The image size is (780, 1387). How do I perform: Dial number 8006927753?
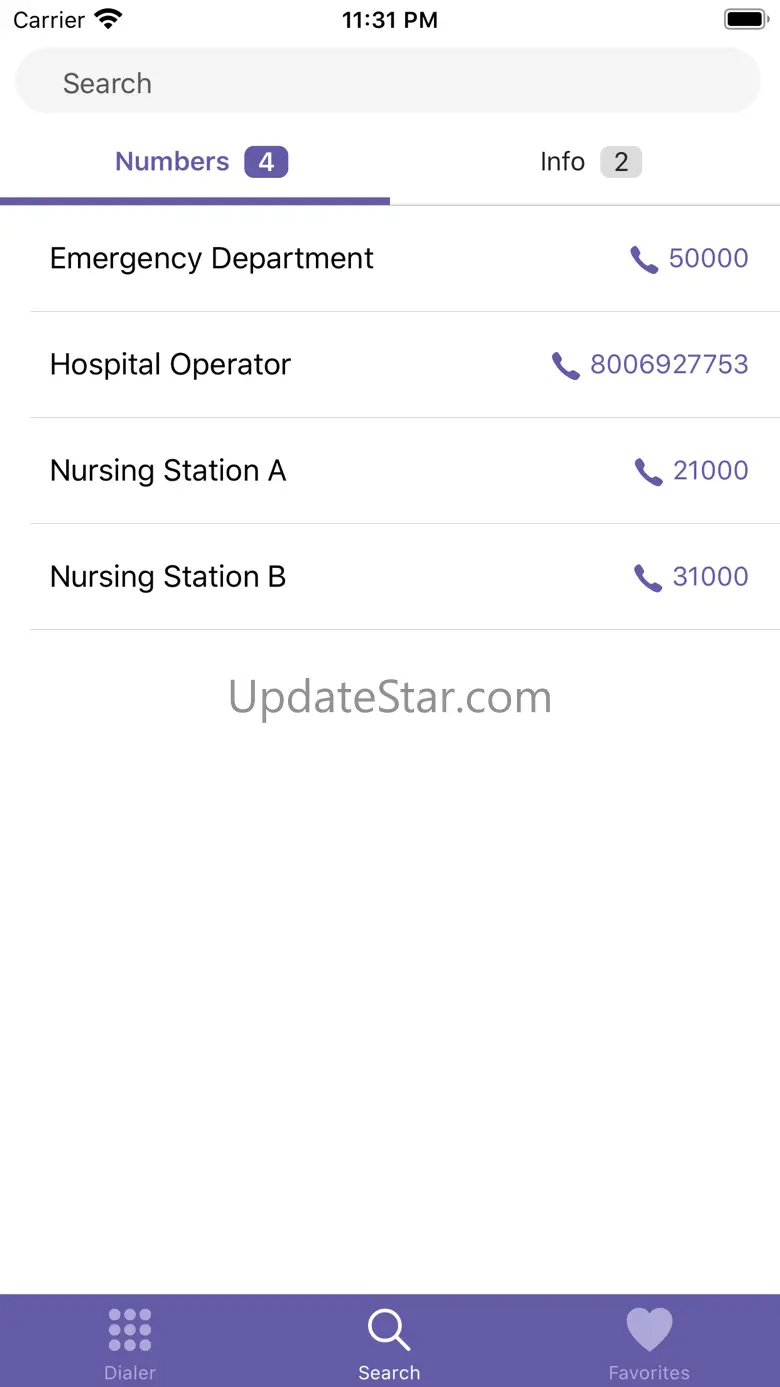tap(669, 364)
